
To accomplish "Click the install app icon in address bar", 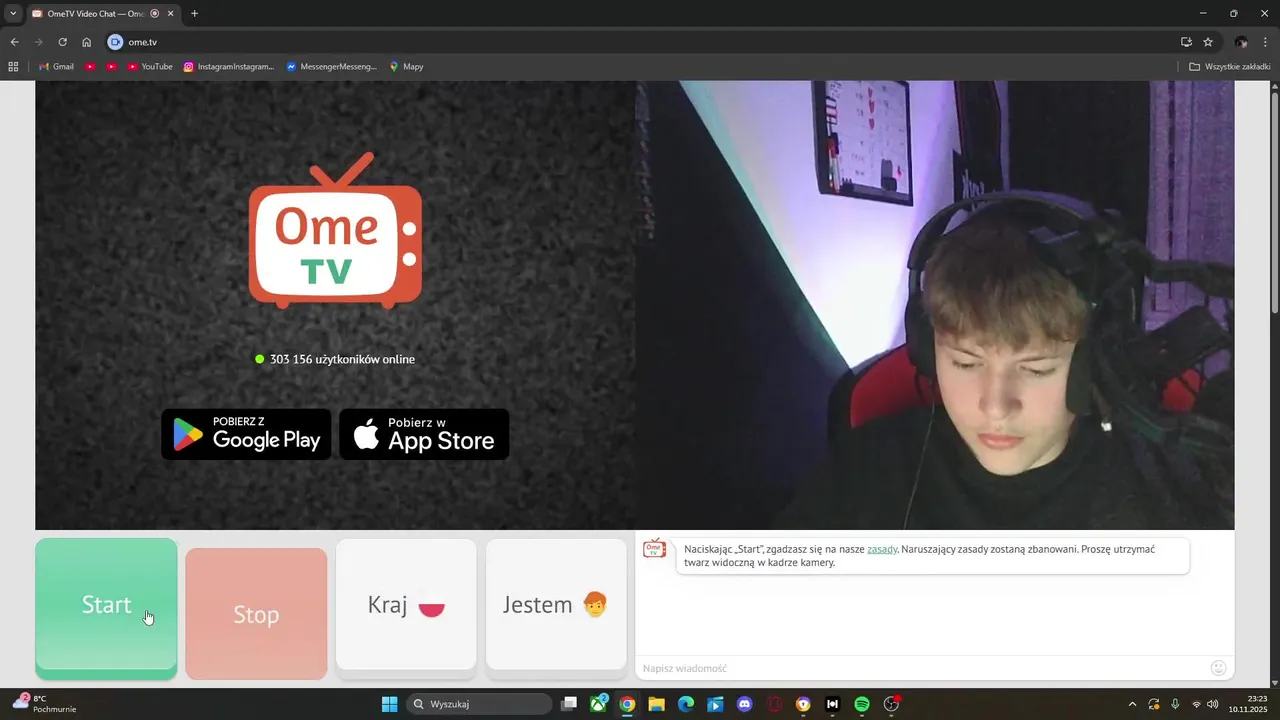I will click(x=1186, y=42).
